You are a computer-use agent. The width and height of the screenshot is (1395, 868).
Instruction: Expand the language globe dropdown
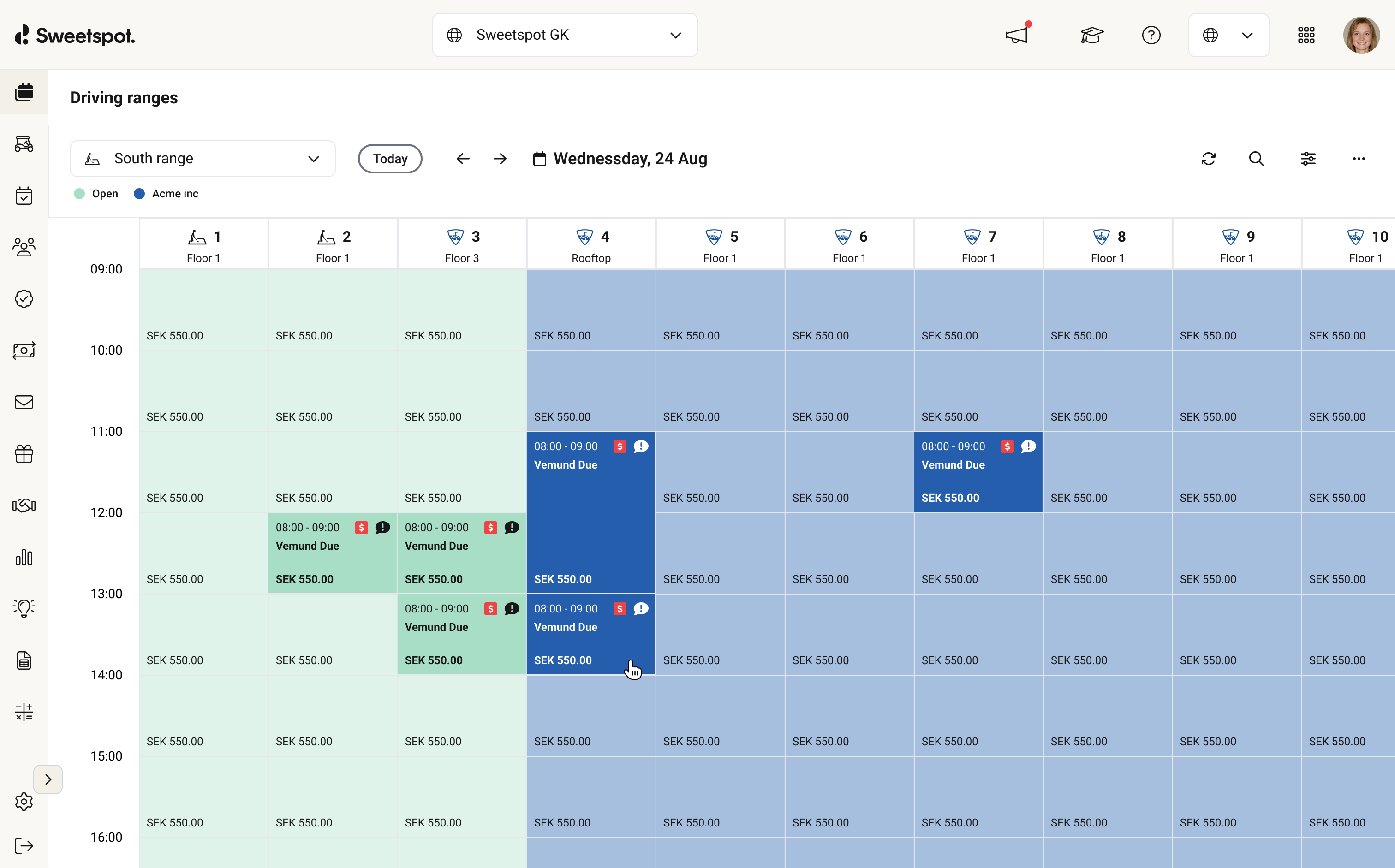pyautogui.click(x=1228, y=35)
